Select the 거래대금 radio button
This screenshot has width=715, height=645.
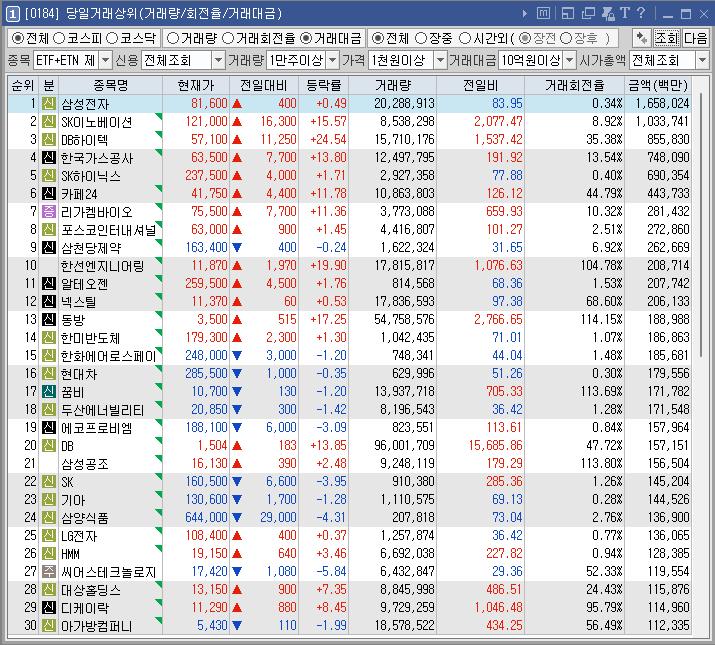[306, 38]
